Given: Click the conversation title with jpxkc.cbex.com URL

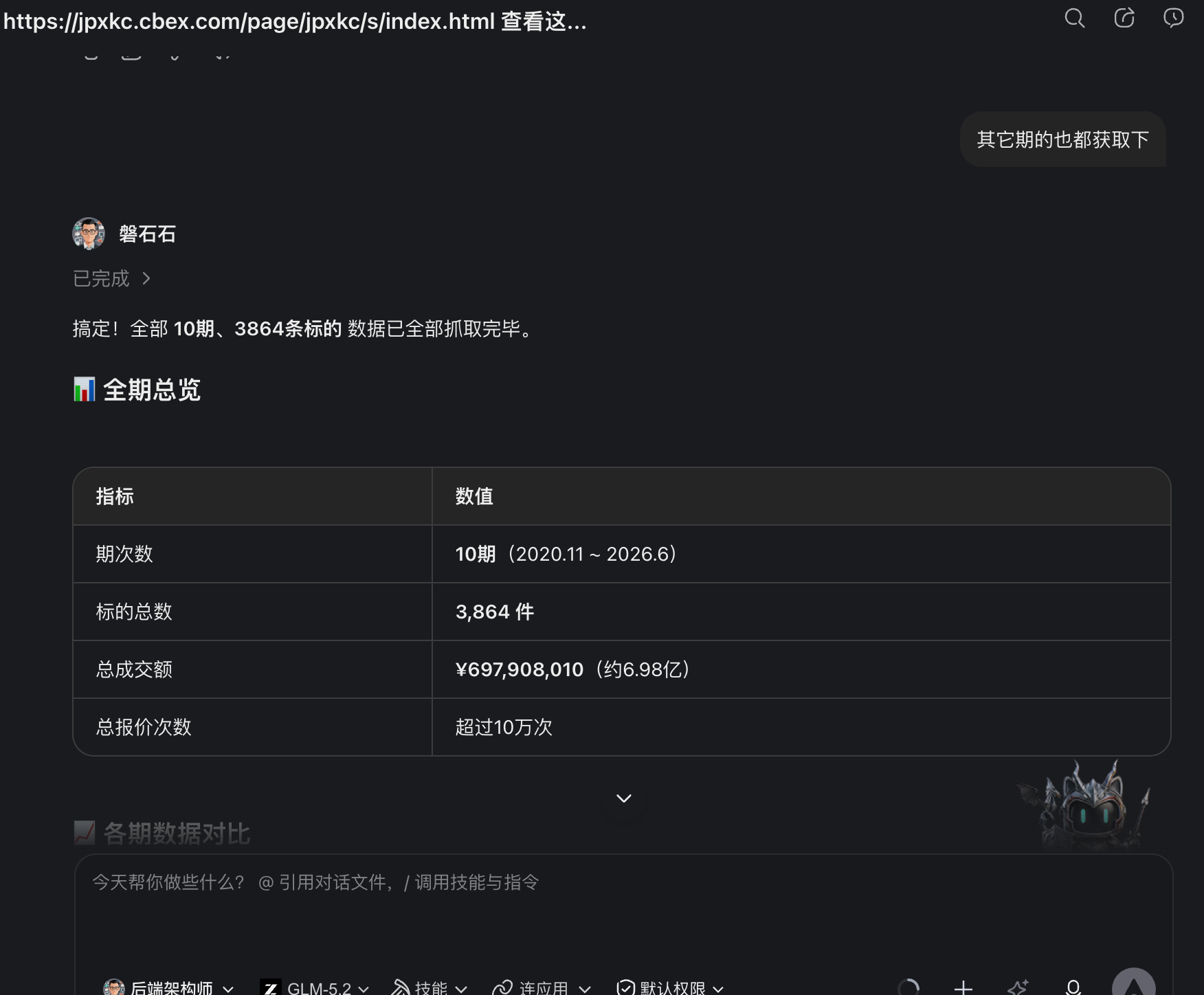Looking at the screenshot, I should click(x=295, y=21).
